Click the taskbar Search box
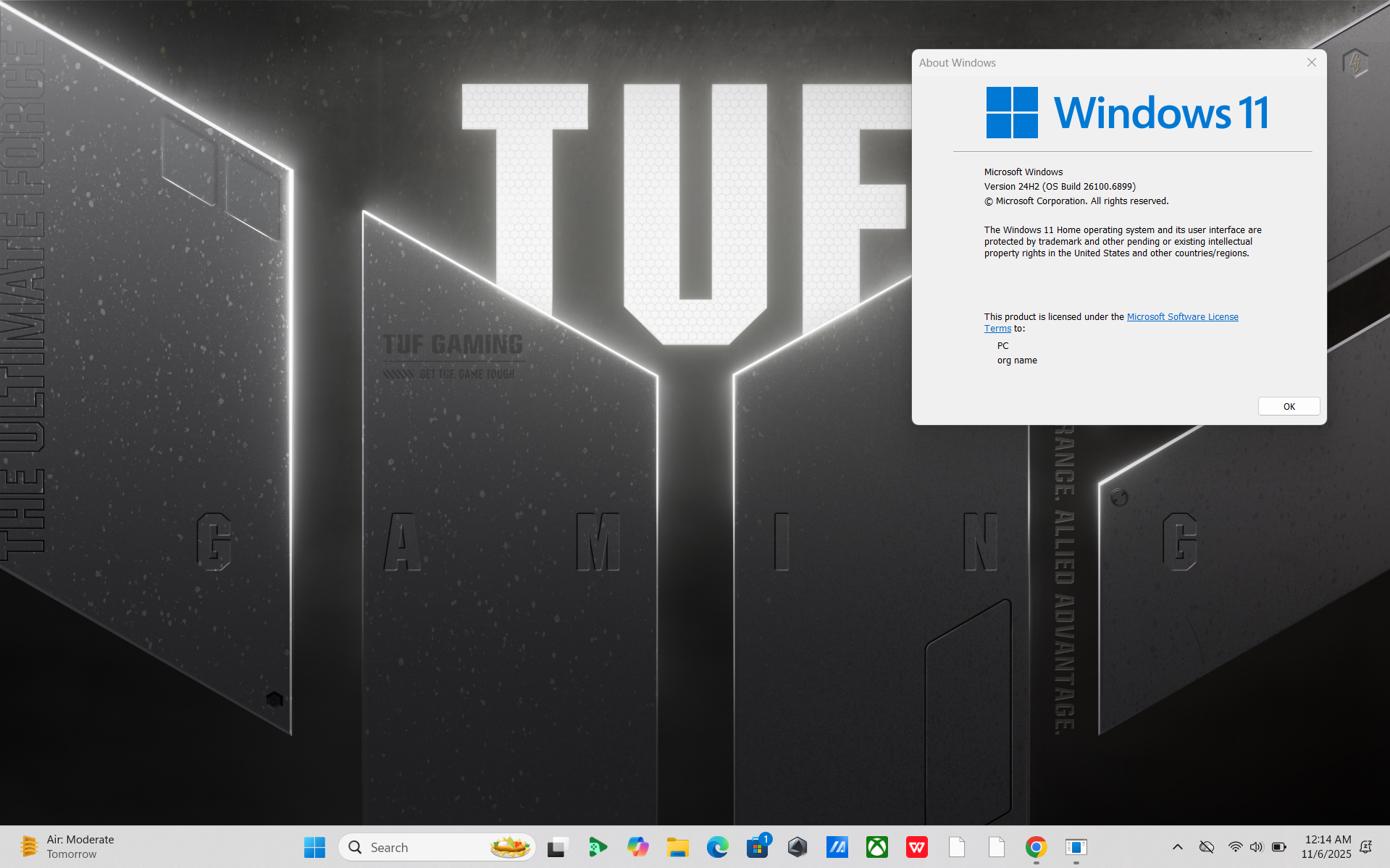The height and width of the screenshot is (868, 1390). click(437, 847)
